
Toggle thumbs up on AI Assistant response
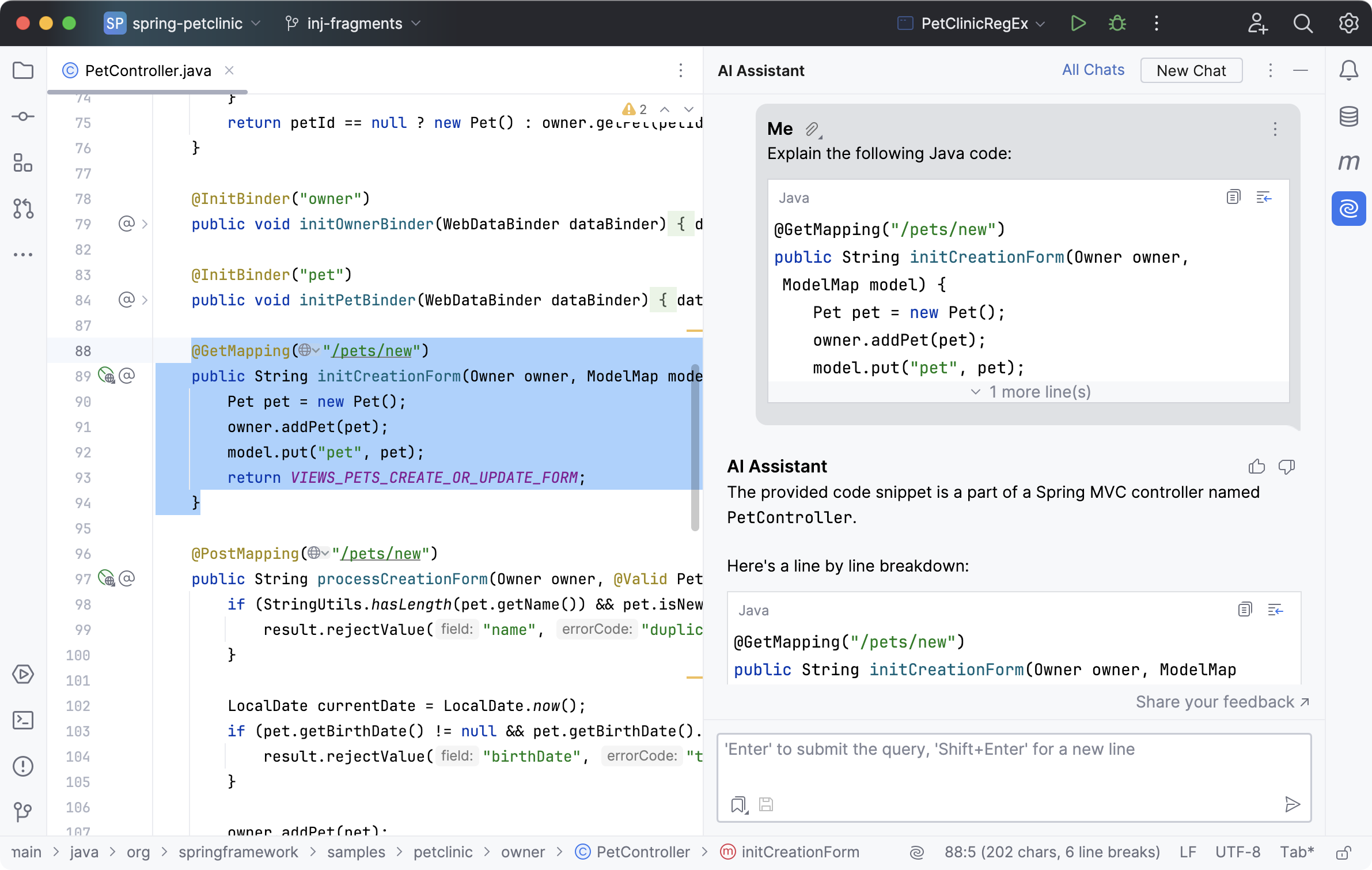coord(1258,466)
